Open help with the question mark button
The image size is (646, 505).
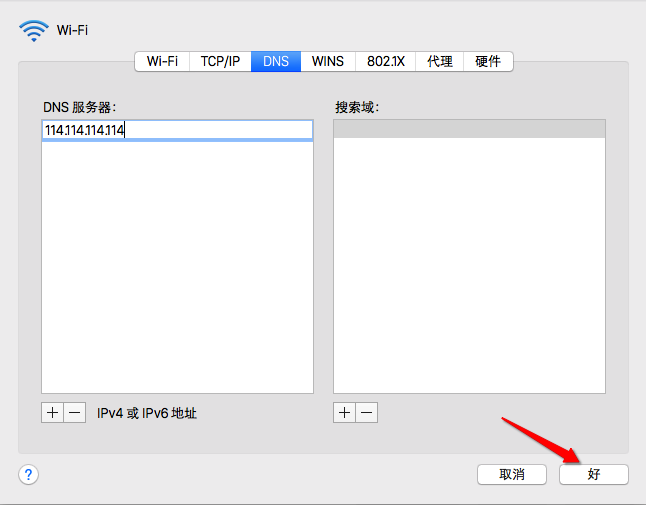pos(29,474)
